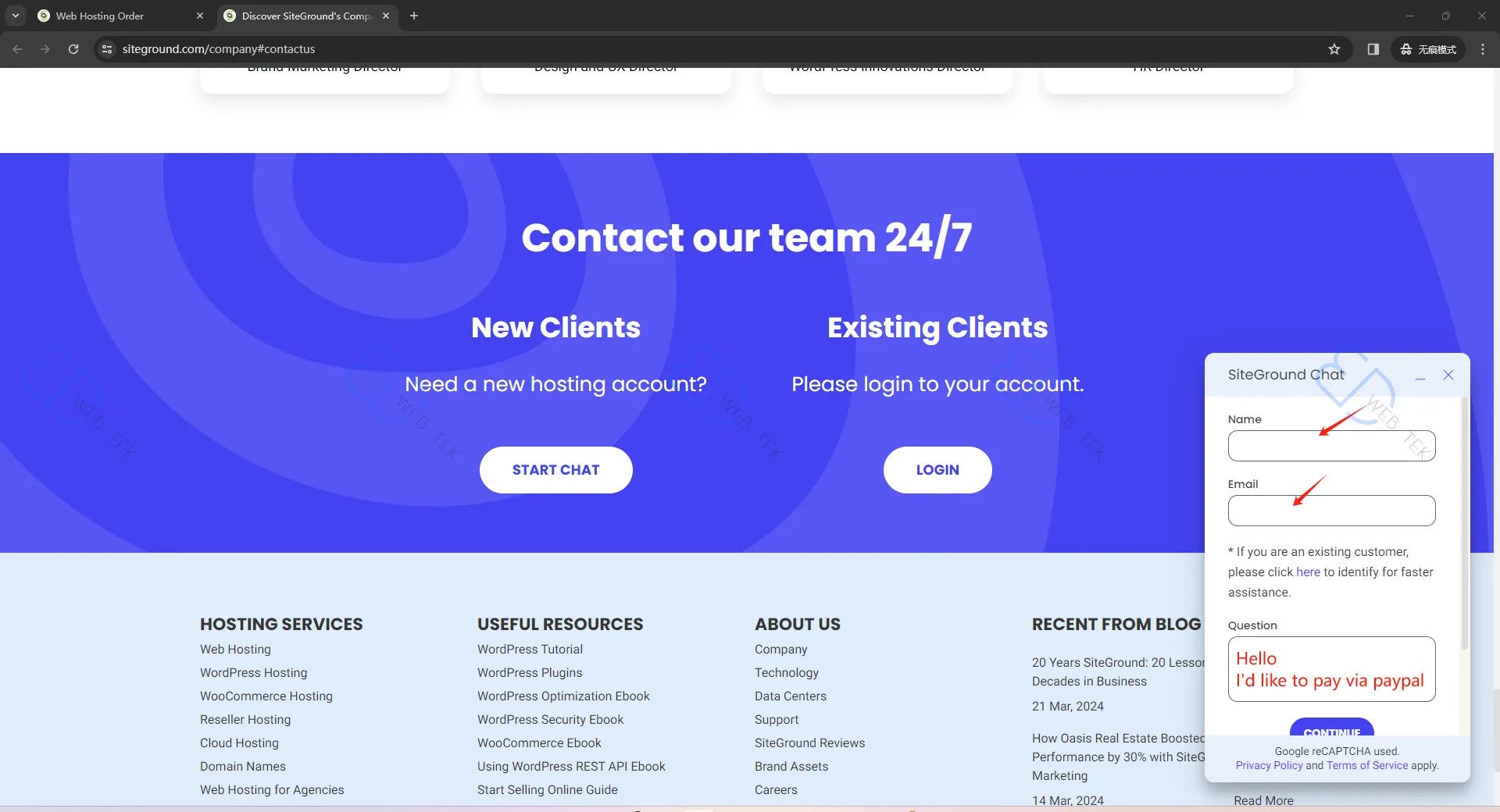Open the reCAPTCHA Terms of Service link
1500x812 pixels.
tap(1367, 765)
